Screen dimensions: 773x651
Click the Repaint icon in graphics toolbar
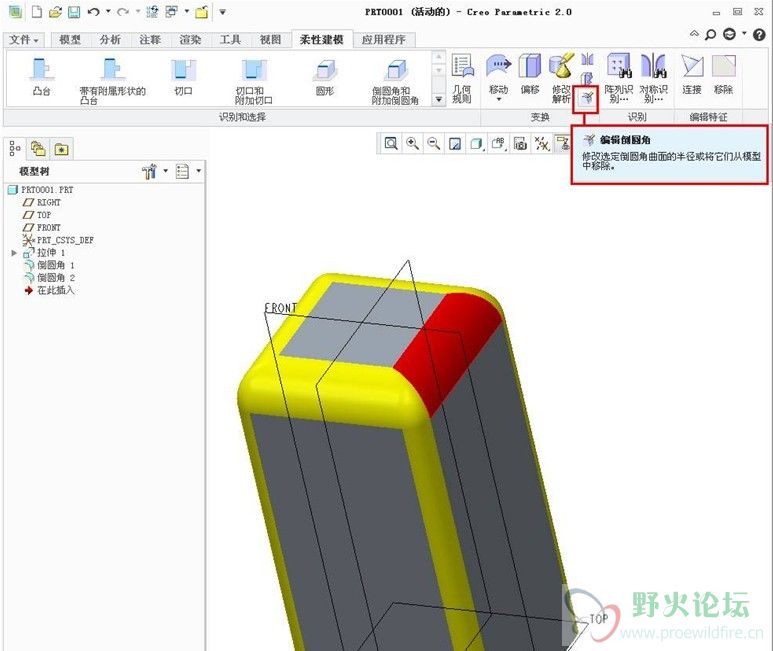[x=455, y=144]
